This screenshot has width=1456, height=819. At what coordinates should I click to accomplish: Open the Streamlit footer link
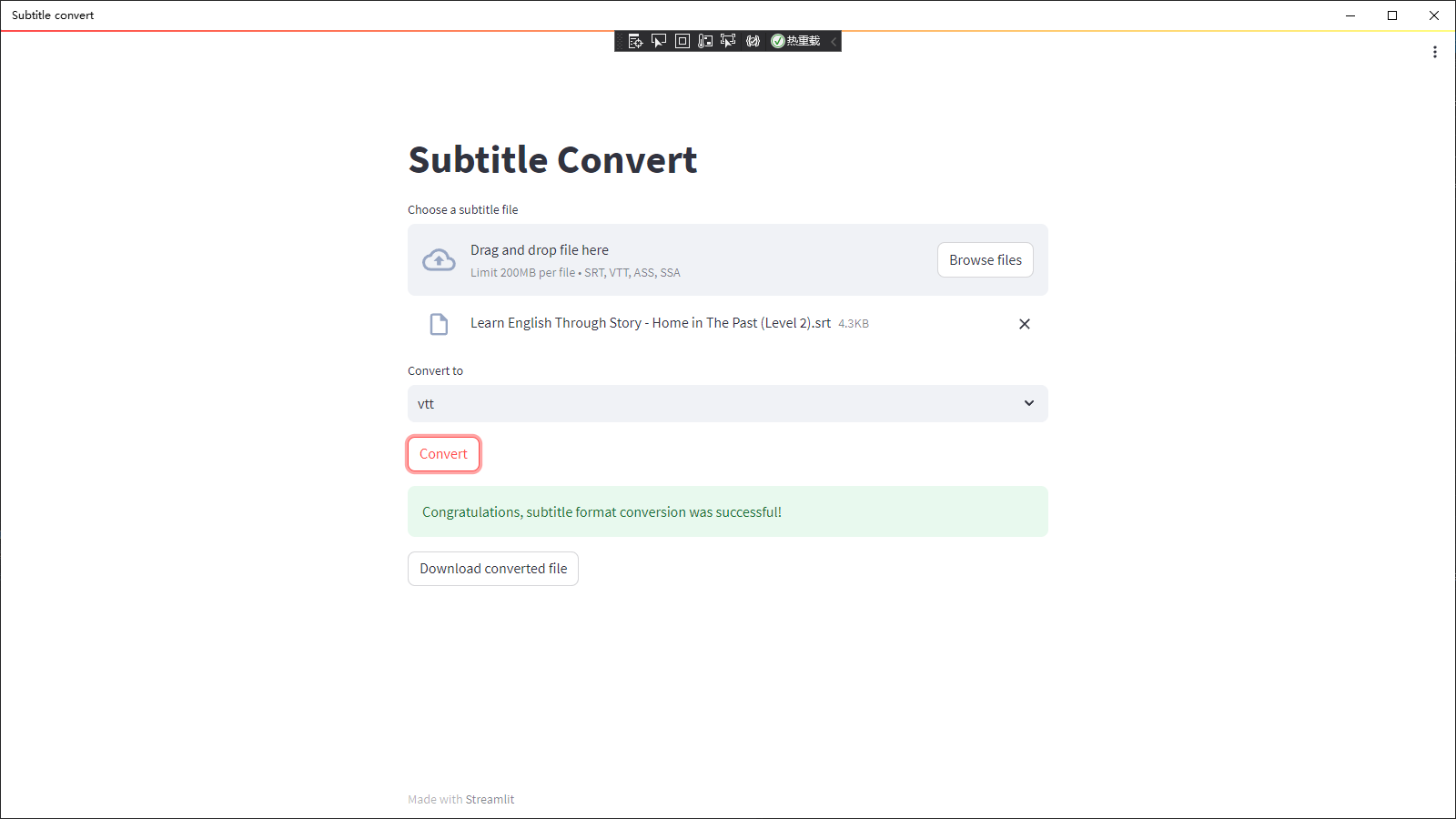[x=490, y=799]
